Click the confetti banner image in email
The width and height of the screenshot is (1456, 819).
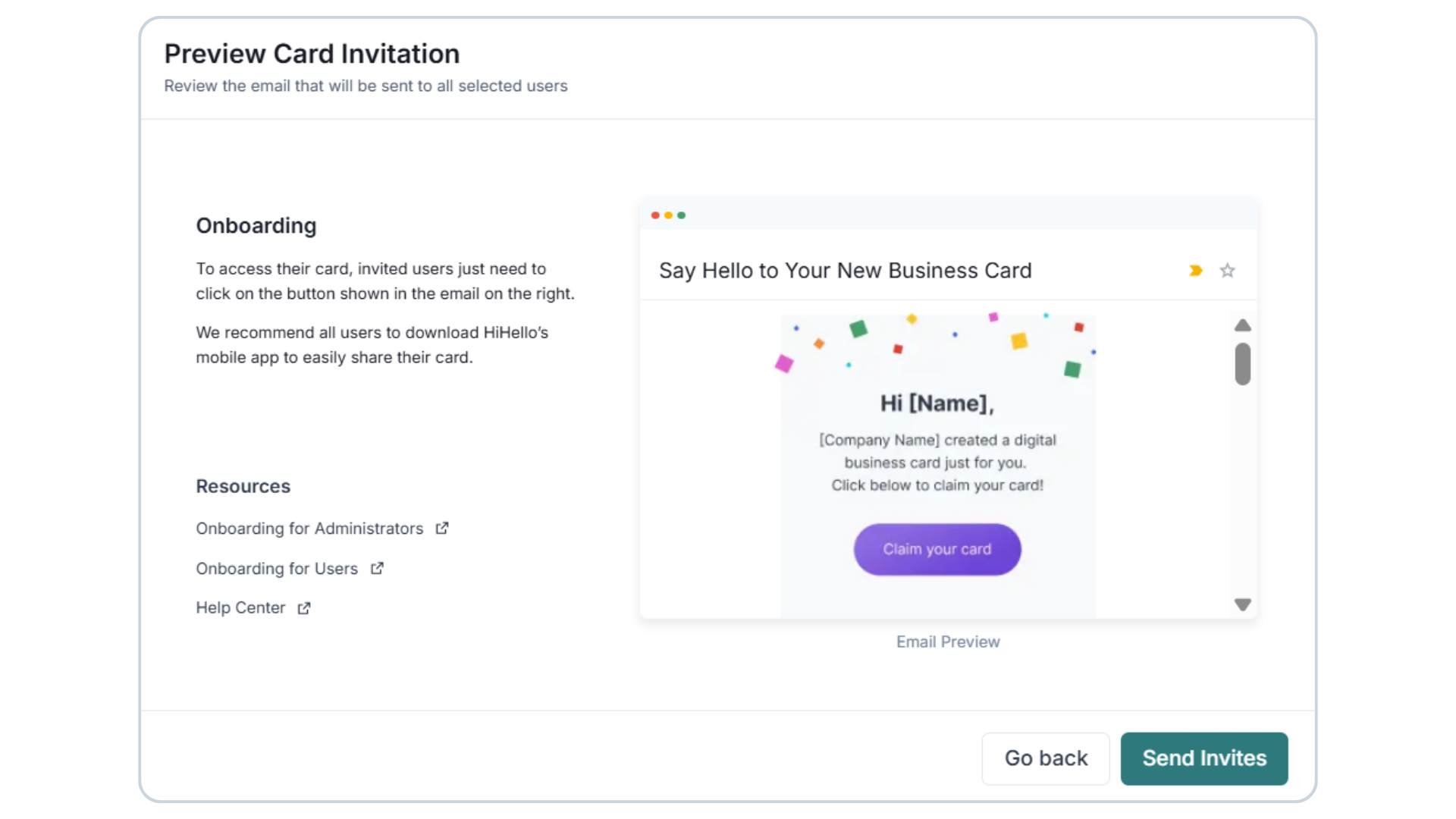click(x=937, y=345)
